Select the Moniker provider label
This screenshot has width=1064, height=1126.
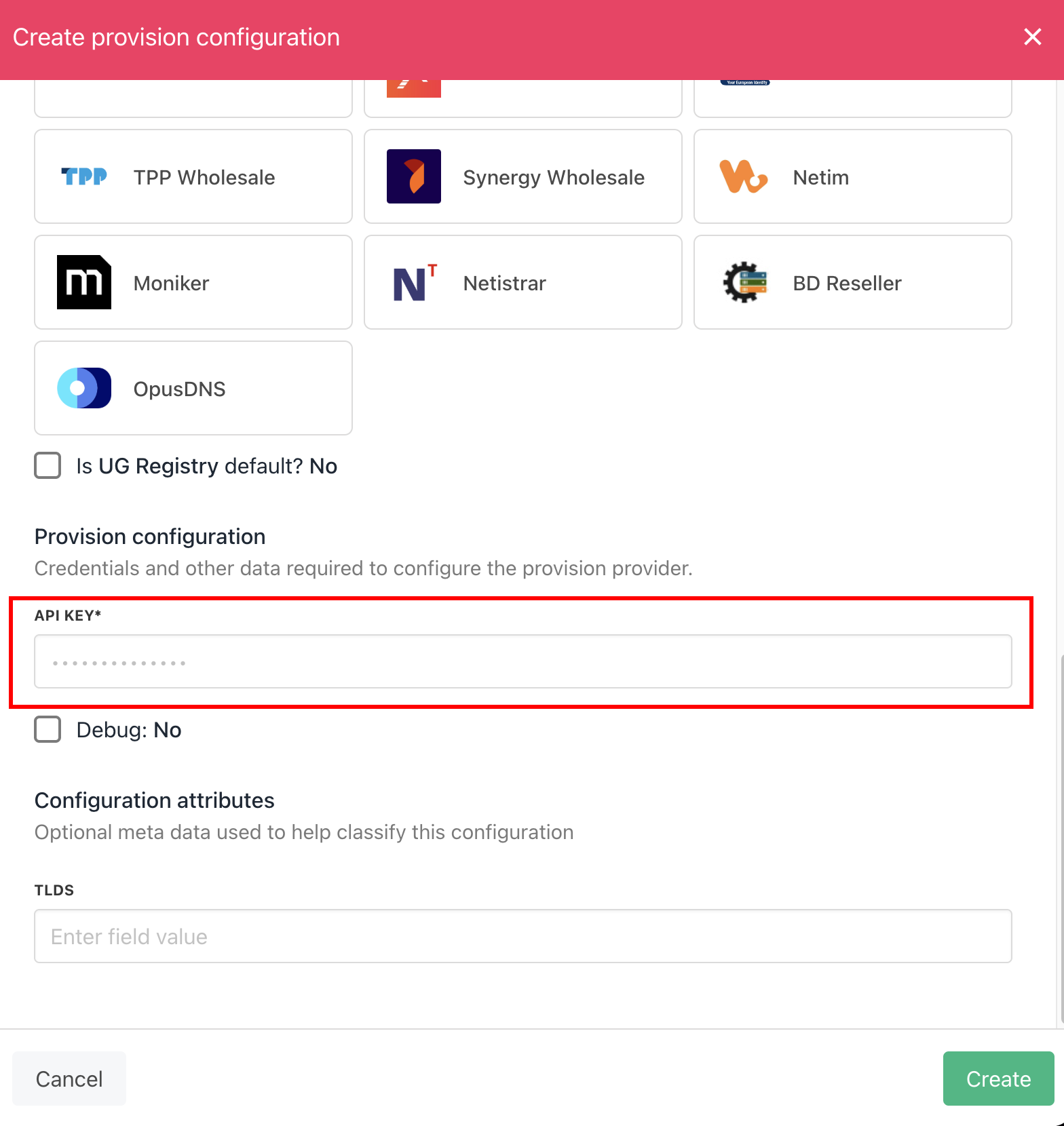point(171,284)
